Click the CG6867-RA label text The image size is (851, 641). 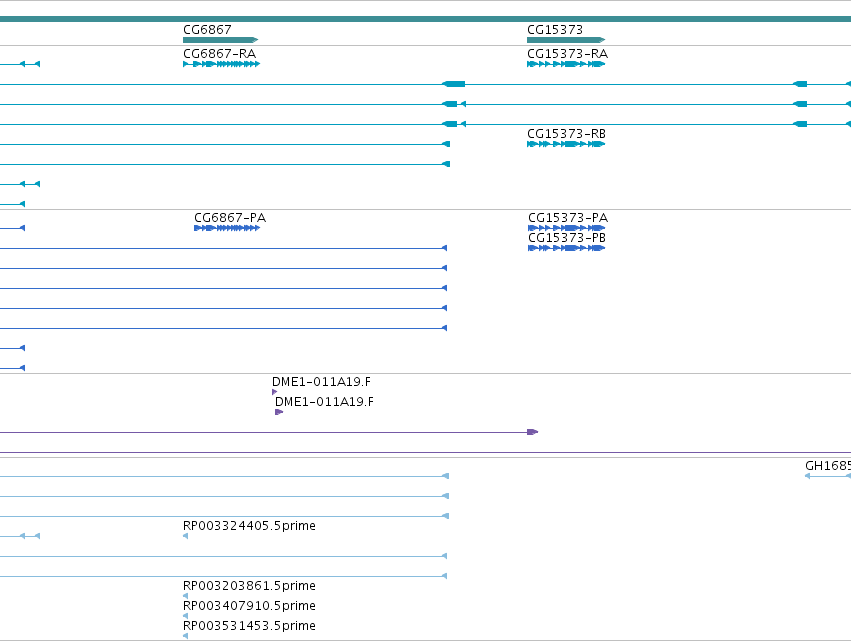pos(219,53)
